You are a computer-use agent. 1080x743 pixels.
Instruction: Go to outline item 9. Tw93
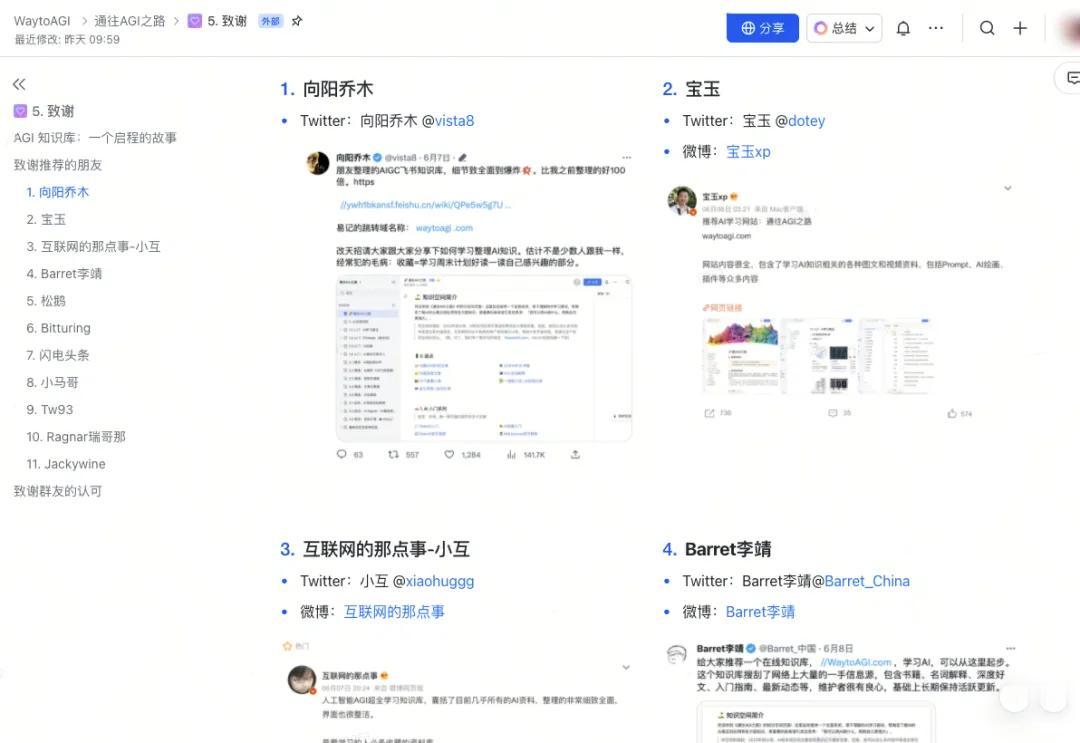pos(50,410)
